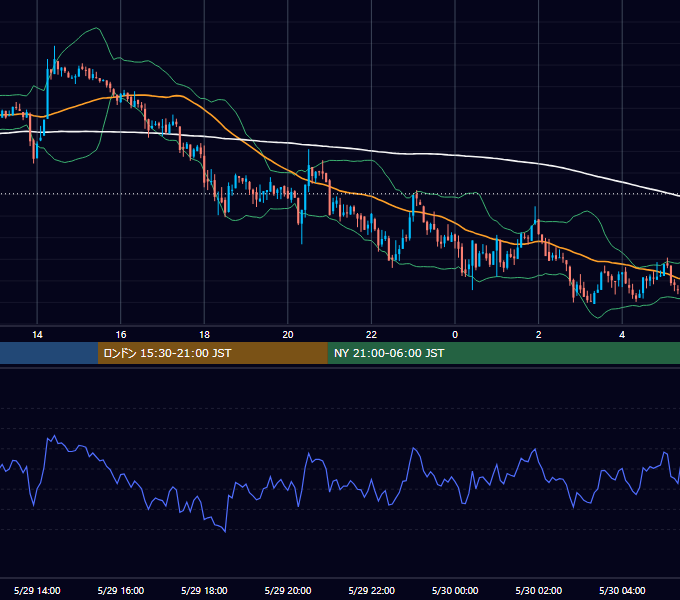Click the 5/30 02:00 time label
Image resolution: width=680 pixels, height=600 pixels.
point(539,590)
